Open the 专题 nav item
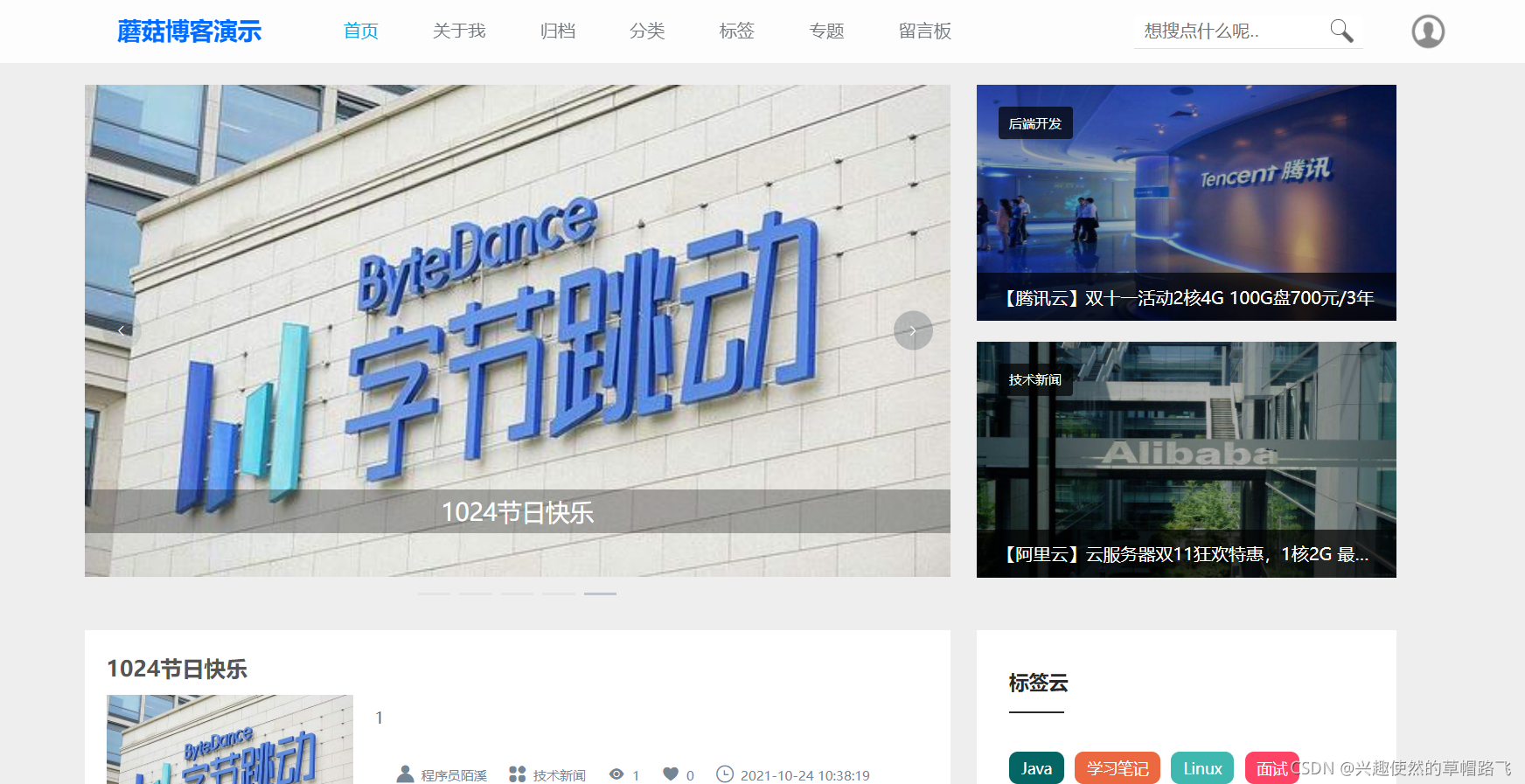 tap(827, 31)
